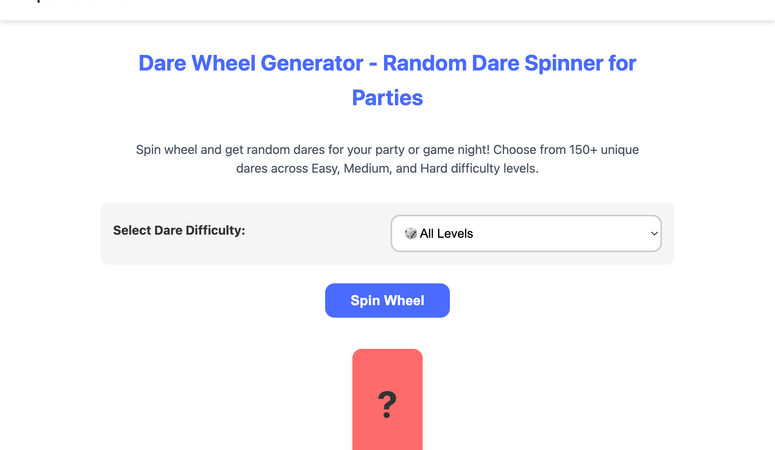Click the Select Dare Difficulty label
Image resolution: width=775 pixels, height=450 pixels.
pos(179,230)
